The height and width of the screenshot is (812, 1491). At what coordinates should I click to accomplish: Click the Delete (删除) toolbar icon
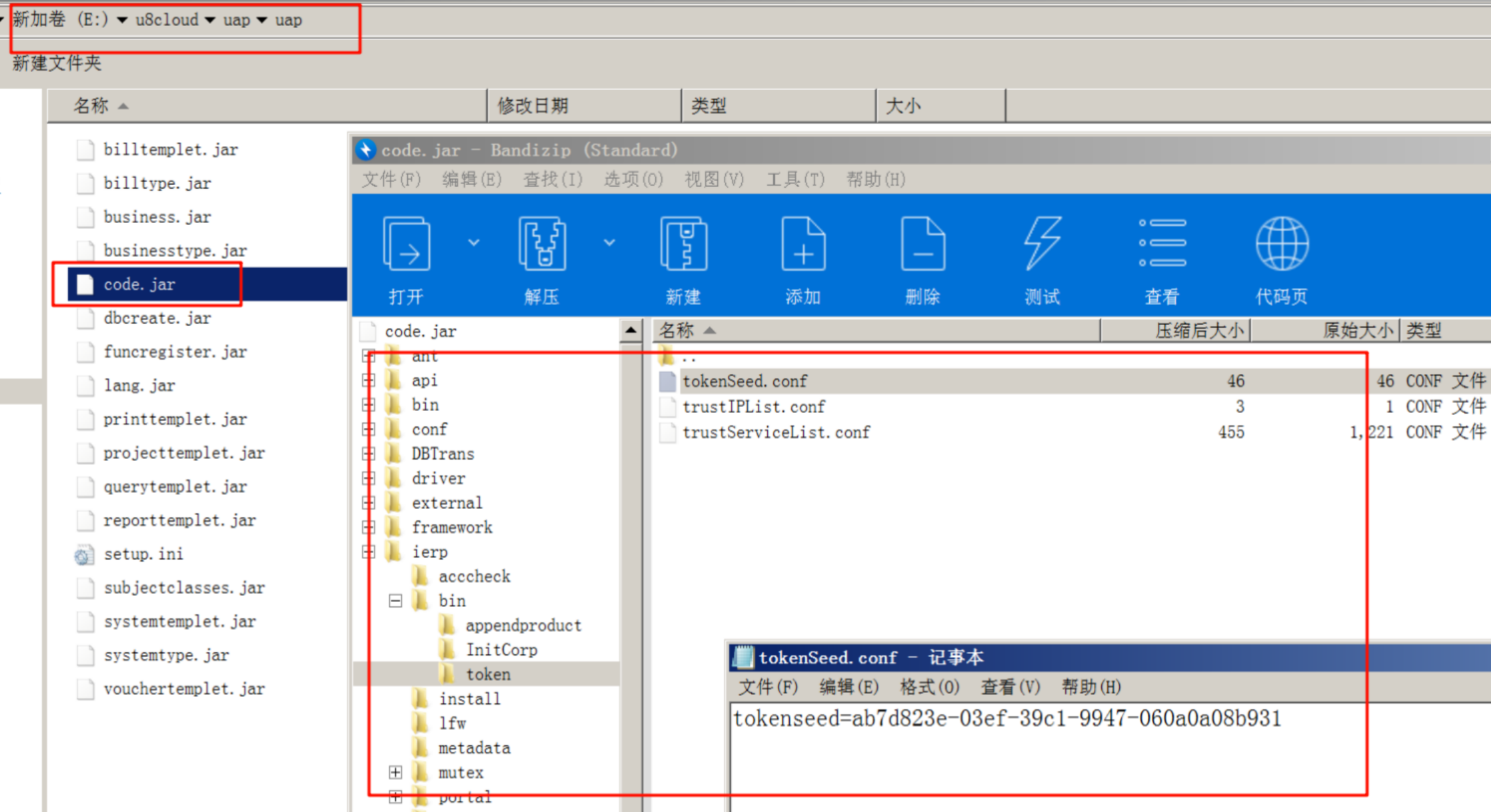point(922,244)
